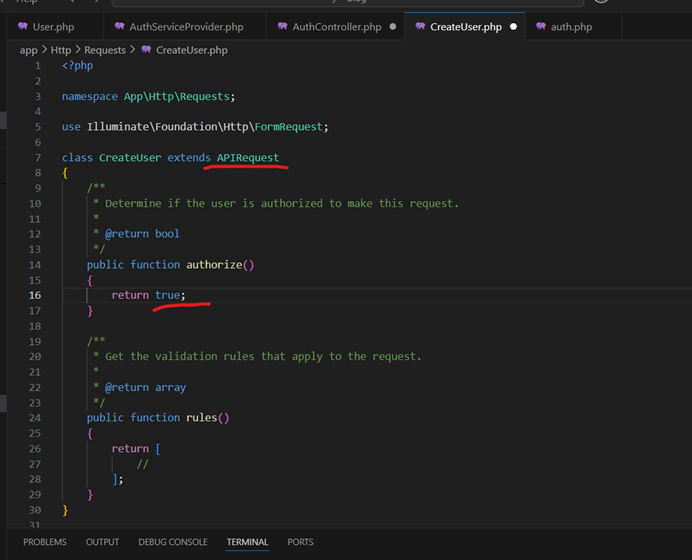The height and width of the screenshot is (560, 692).
Task: Close the unsaved AuthController.php tab via its dot
Action: click(x=393, y=27)
